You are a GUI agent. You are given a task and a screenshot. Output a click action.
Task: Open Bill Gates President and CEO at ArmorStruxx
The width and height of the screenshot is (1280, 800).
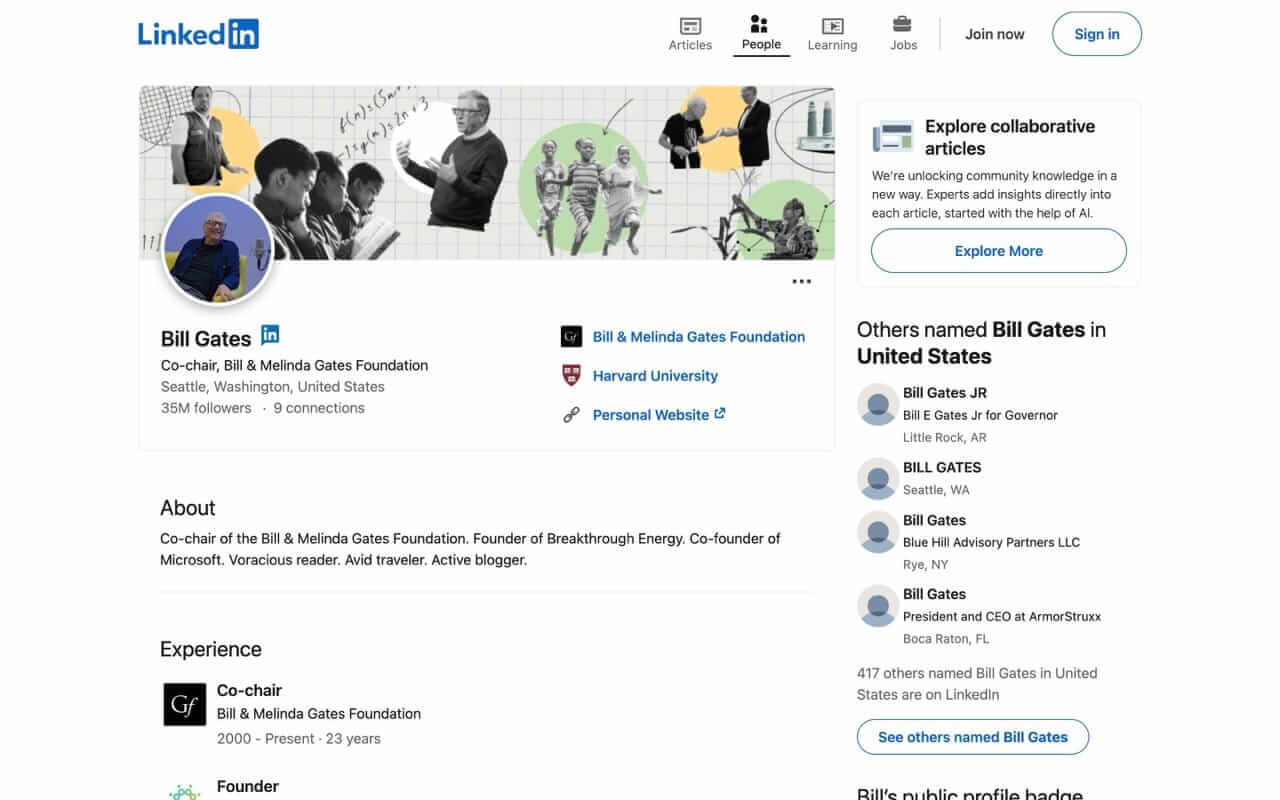coord(934,594)
